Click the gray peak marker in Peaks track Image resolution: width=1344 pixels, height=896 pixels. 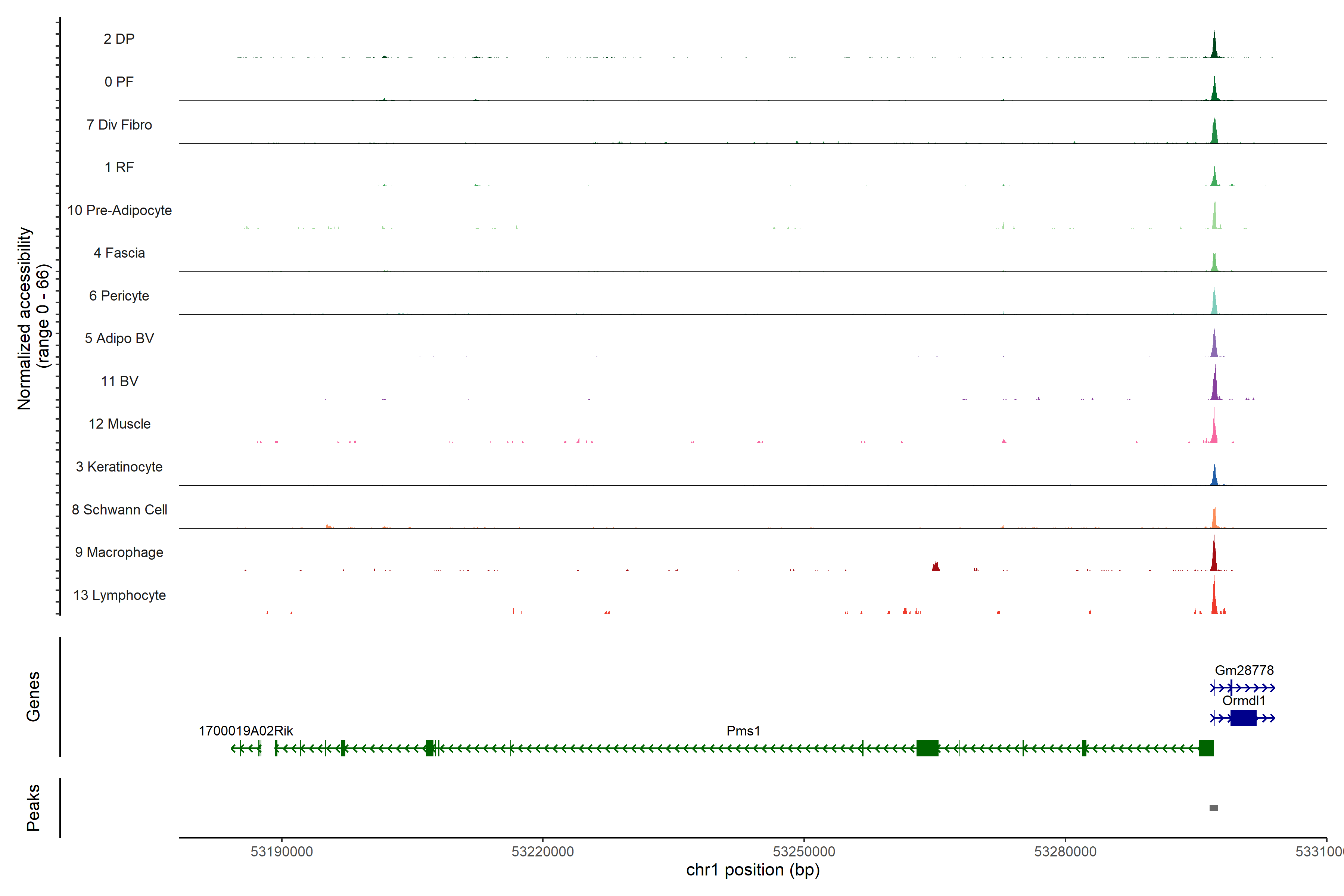pos(1214,808)
